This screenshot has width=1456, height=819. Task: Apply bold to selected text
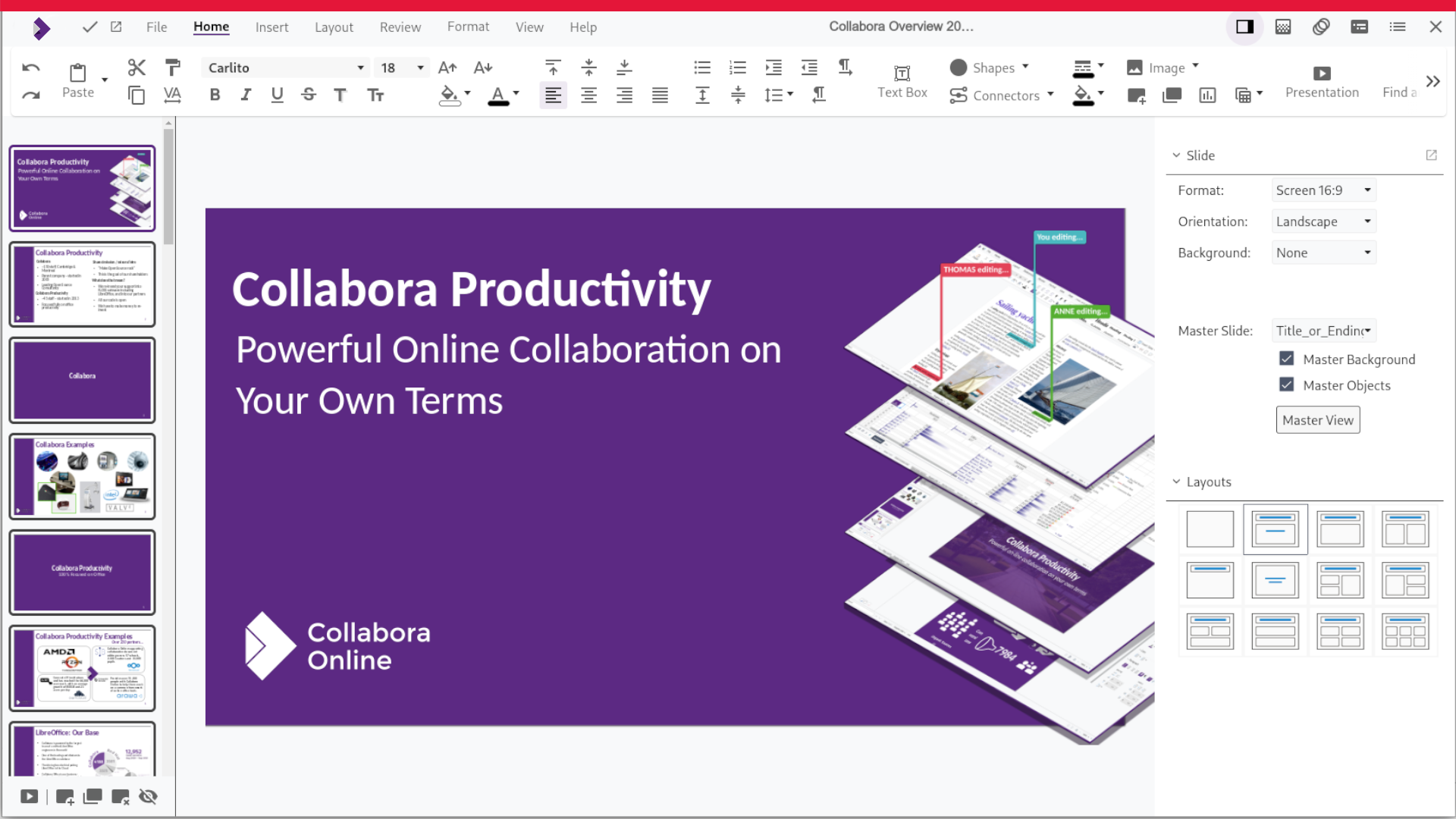click(215, 95)
